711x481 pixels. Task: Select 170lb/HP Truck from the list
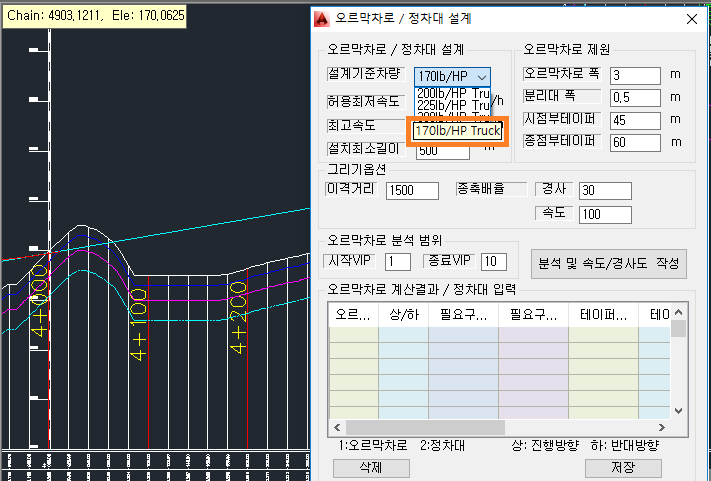pos(458,130)
